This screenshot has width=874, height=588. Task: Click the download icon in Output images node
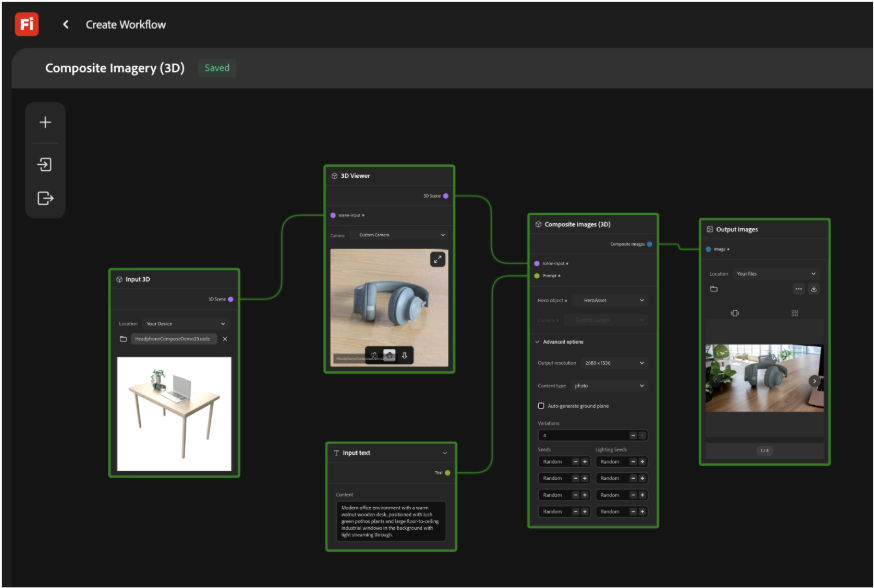[814, 289]
